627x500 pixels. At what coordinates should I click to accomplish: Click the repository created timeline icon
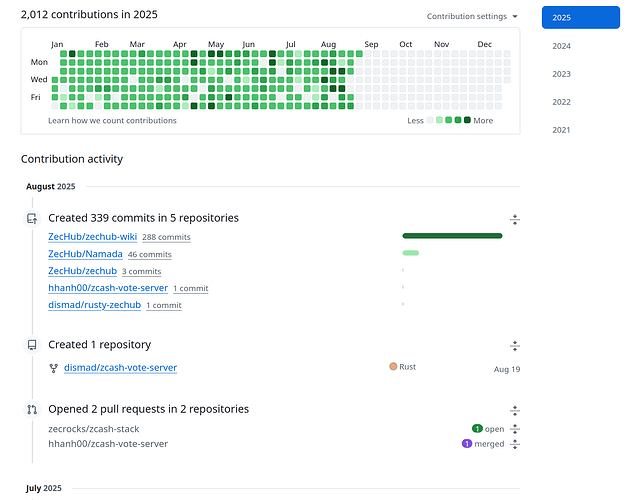tap(32, 345)
